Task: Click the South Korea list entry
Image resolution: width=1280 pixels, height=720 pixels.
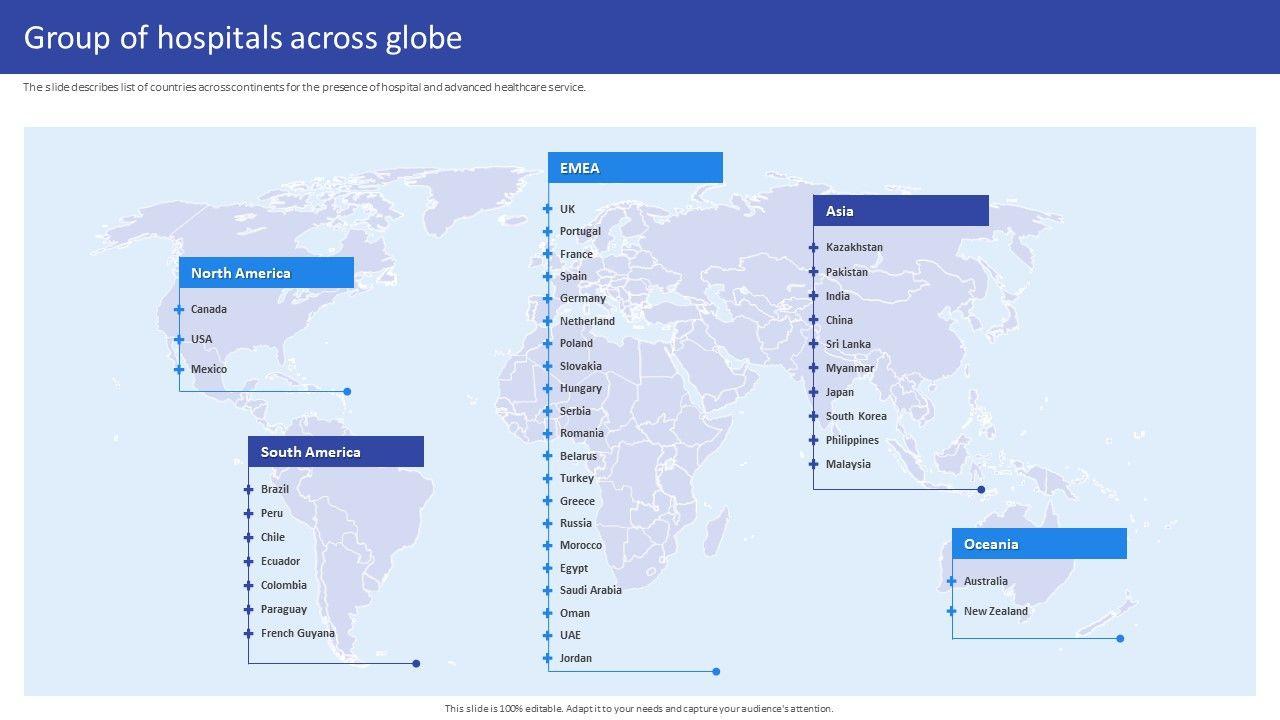Action: coord(856,417)
